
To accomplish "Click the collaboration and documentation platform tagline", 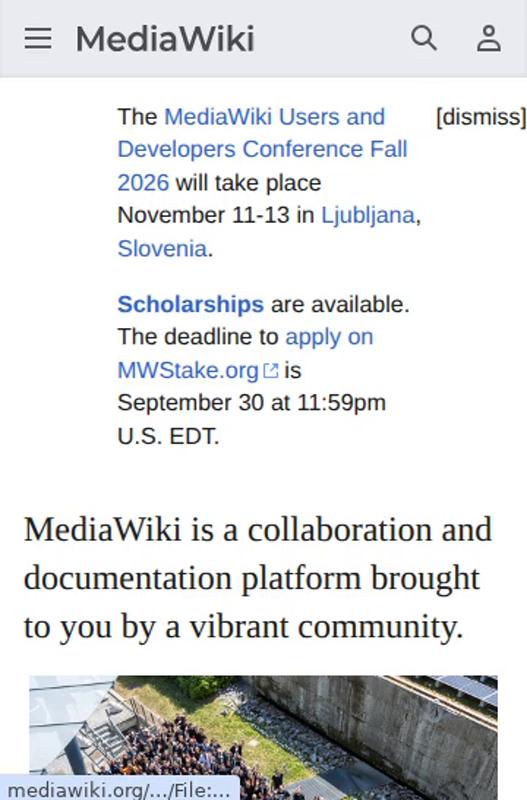I will (258, 578).
